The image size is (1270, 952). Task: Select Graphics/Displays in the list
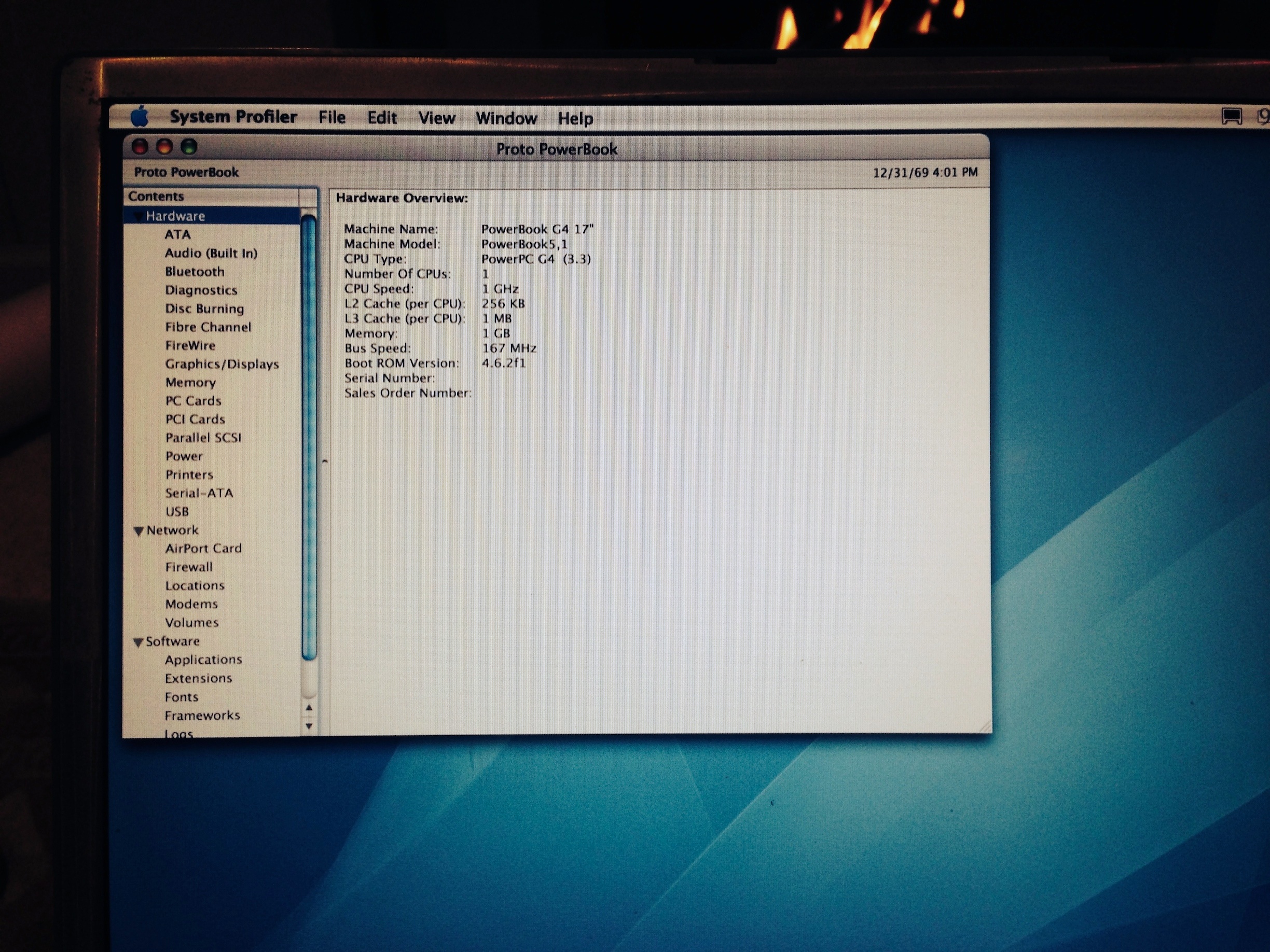coord(222,364)
